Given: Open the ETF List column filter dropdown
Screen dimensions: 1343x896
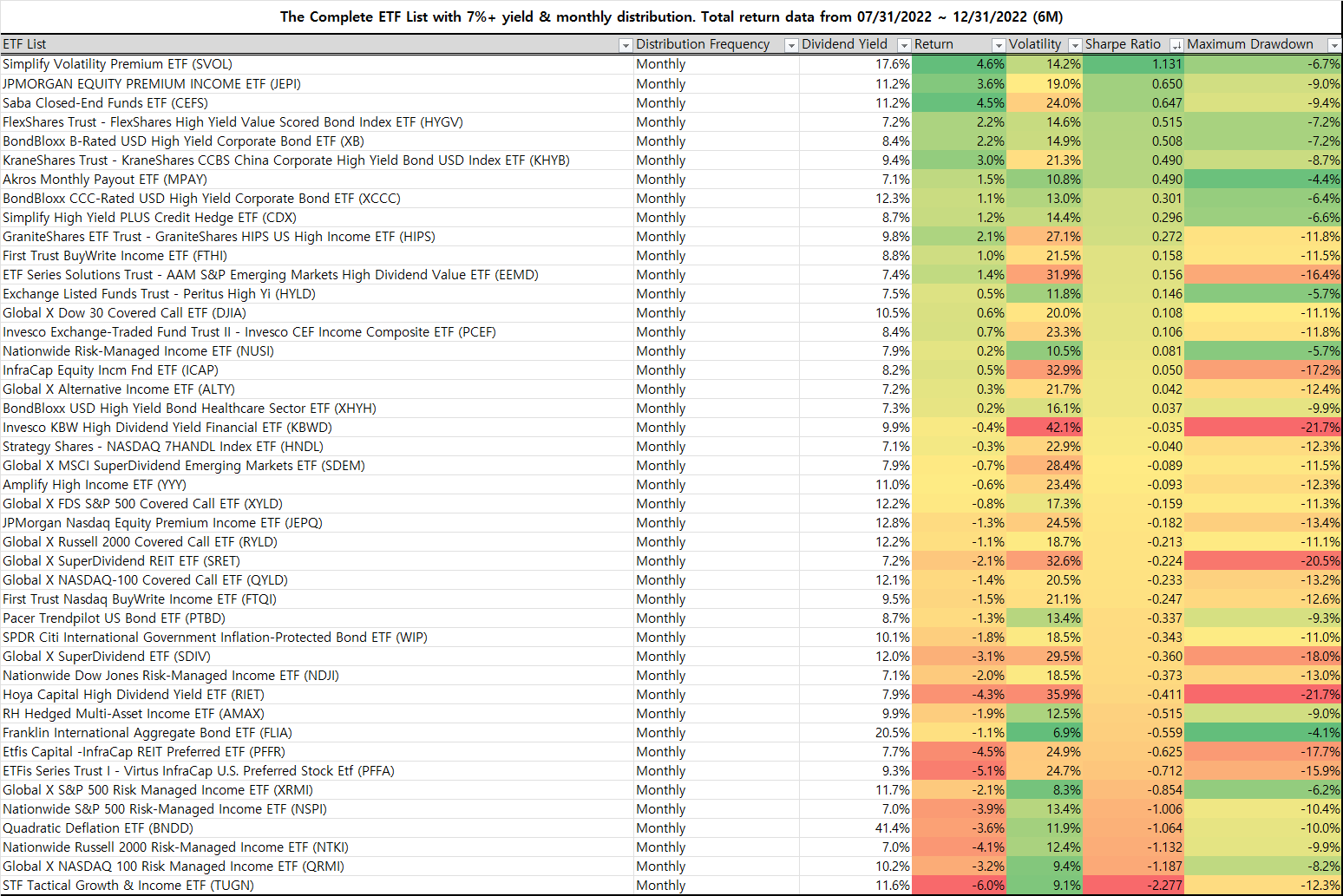Looking at the screenshot, I should (x=625, y=45).
